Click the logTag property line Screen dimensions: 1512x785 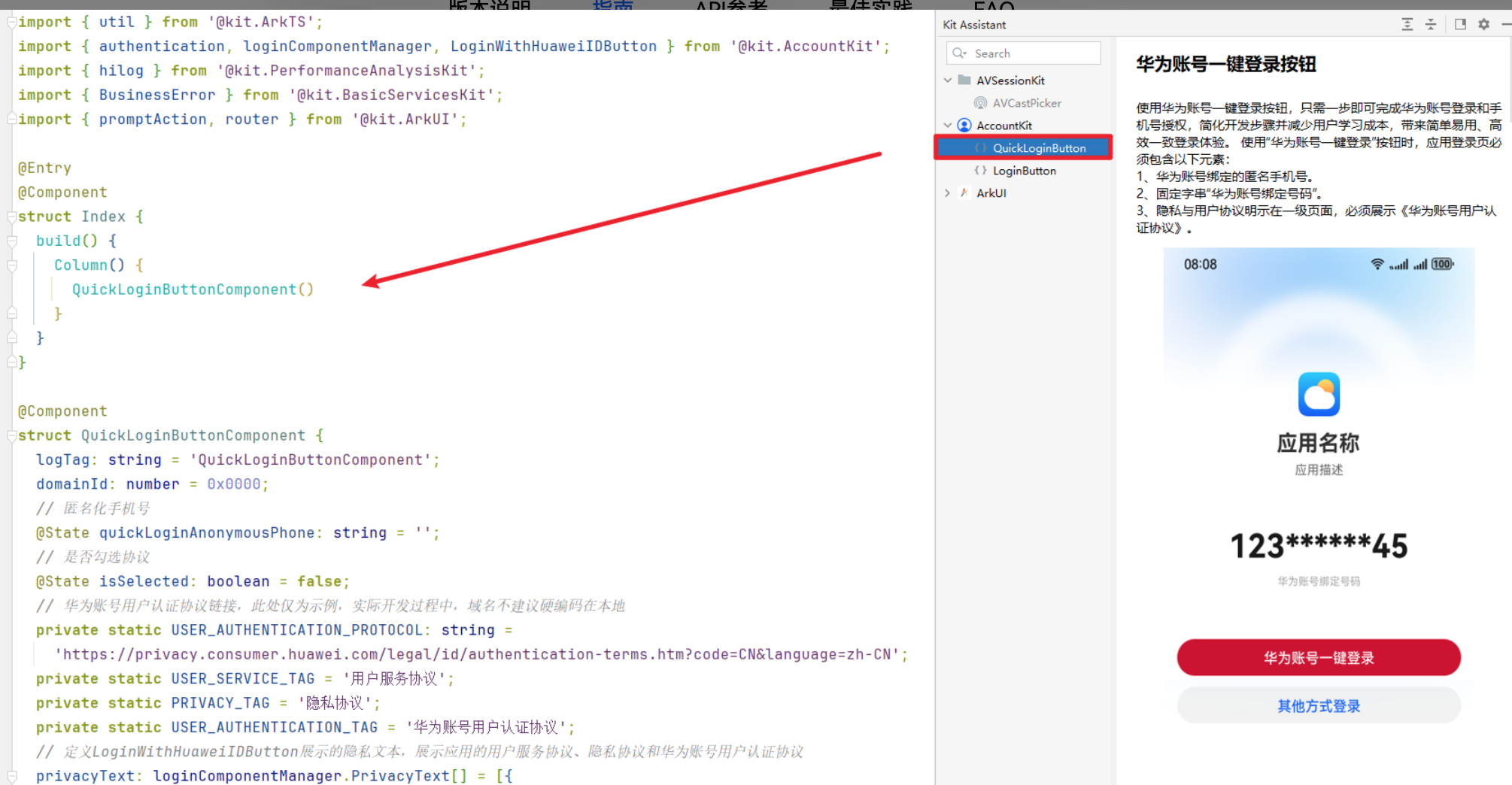pyautogui.click(x=238, y=459)
